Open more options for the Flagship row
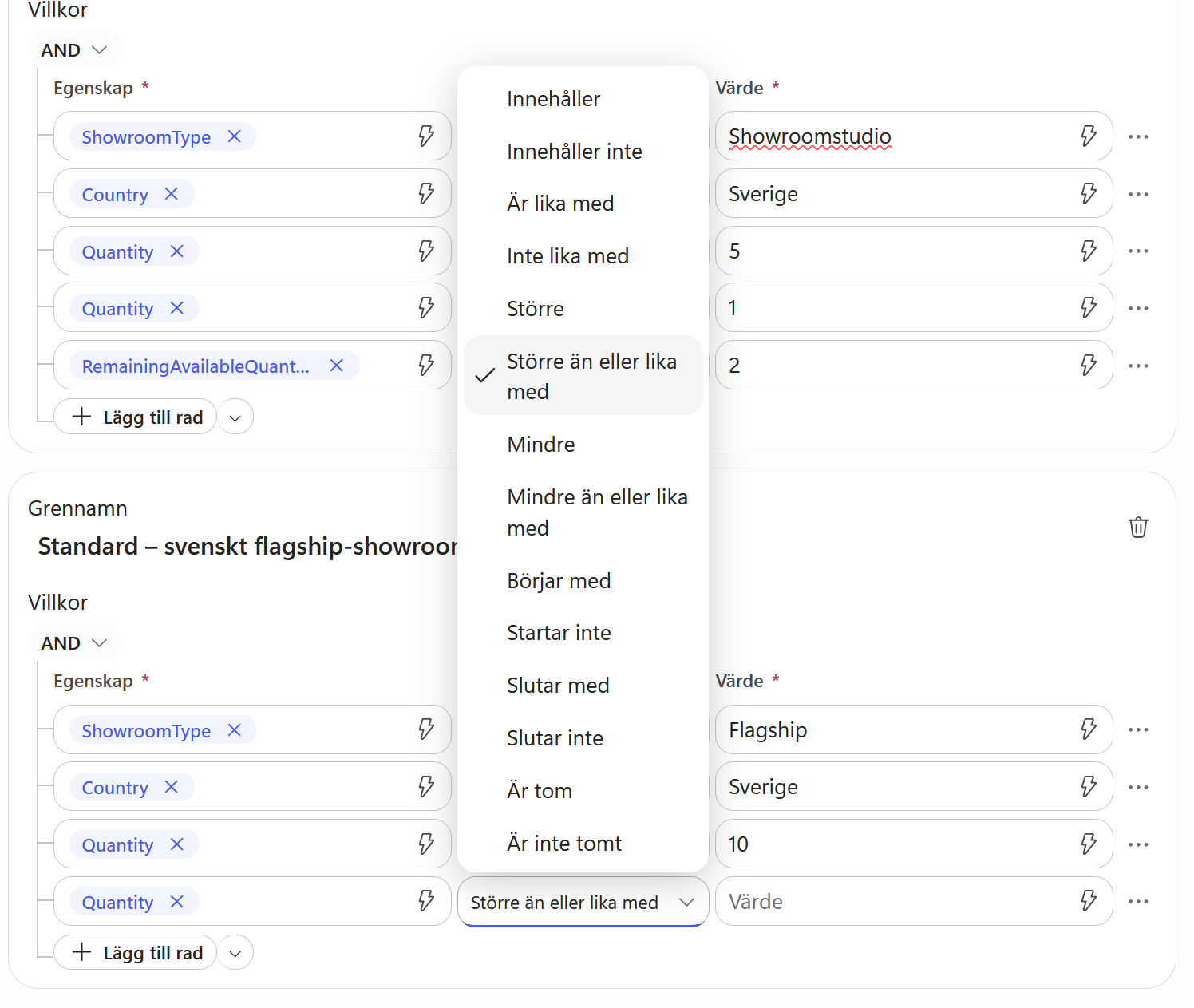Image resolution: width=1194 pixels, height=1008 pixels. click(1138, 729)
